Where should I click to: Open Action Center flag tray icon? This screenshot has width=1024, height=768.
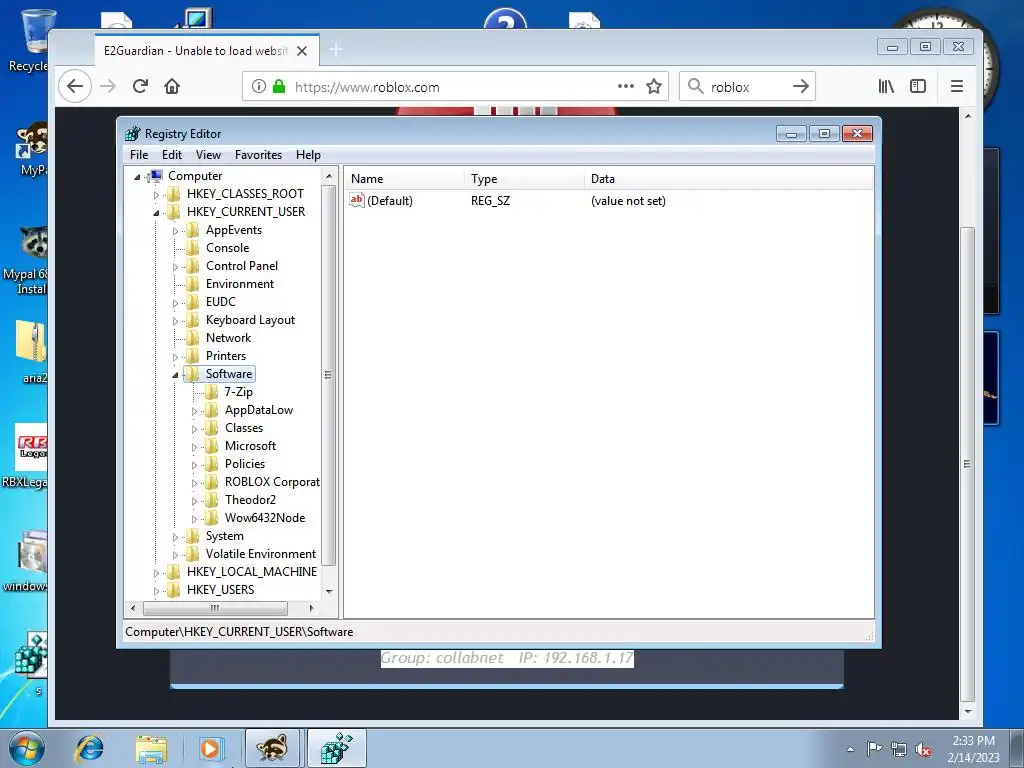(x=874, y=748)
